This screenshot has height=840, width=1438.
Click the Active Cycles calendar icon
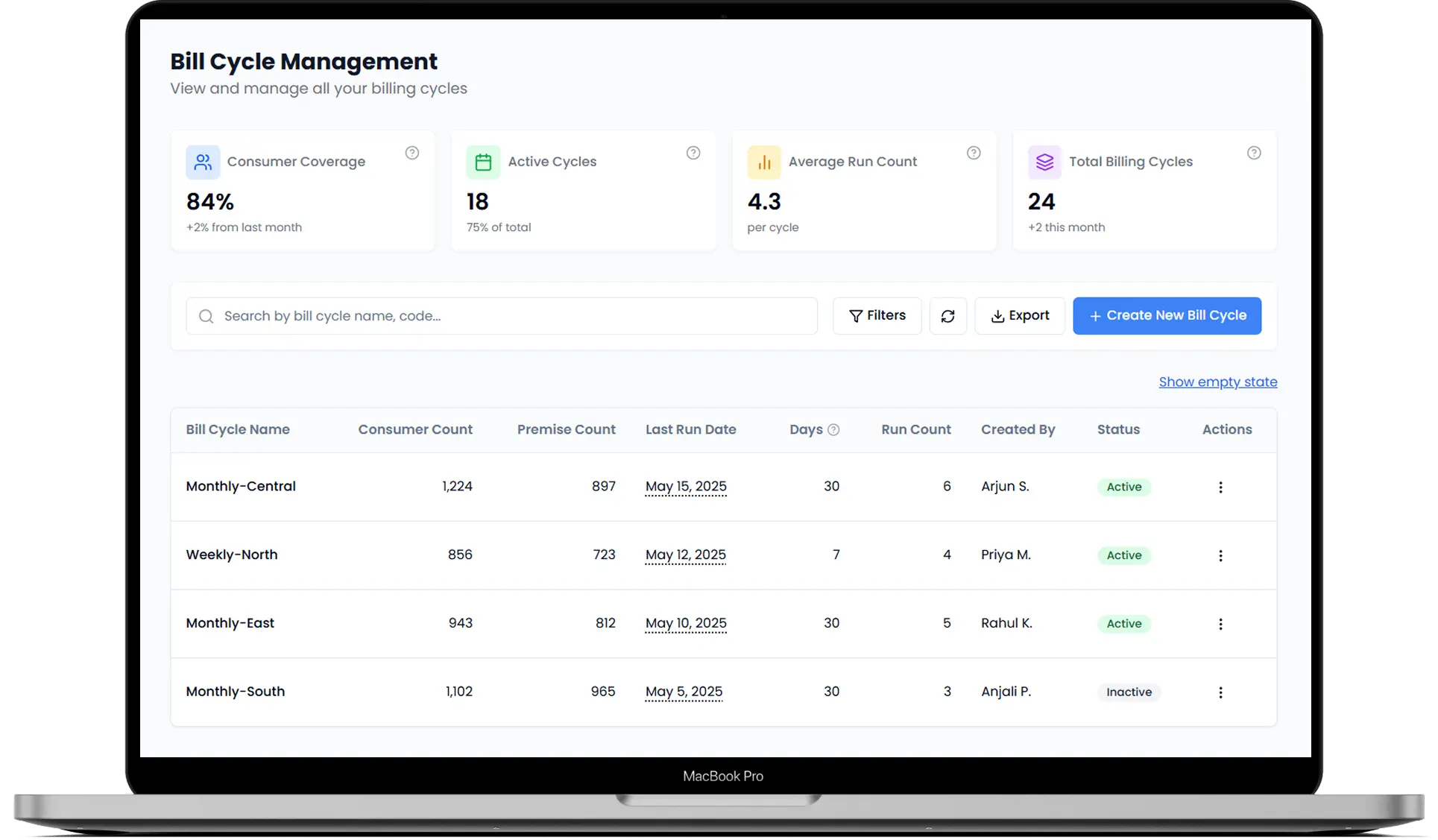pos(483,162)
